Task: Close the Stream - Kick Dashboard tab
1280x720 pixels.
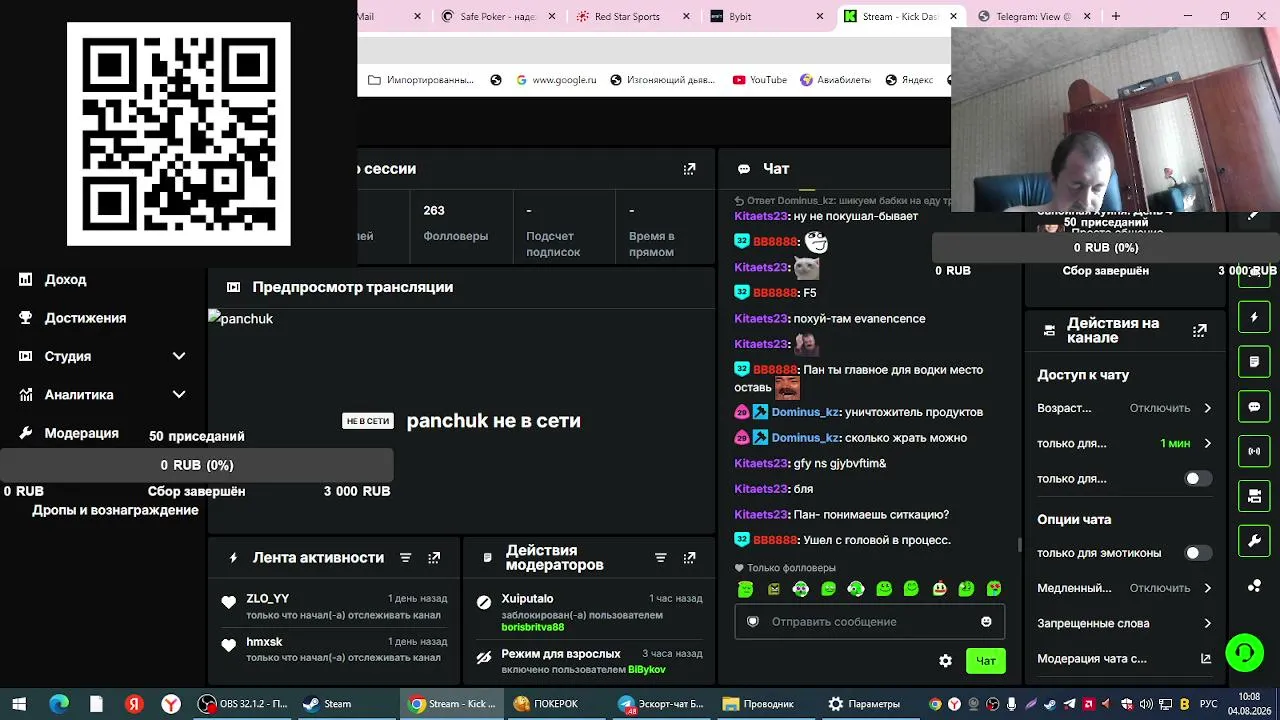Action: [953, 16]
